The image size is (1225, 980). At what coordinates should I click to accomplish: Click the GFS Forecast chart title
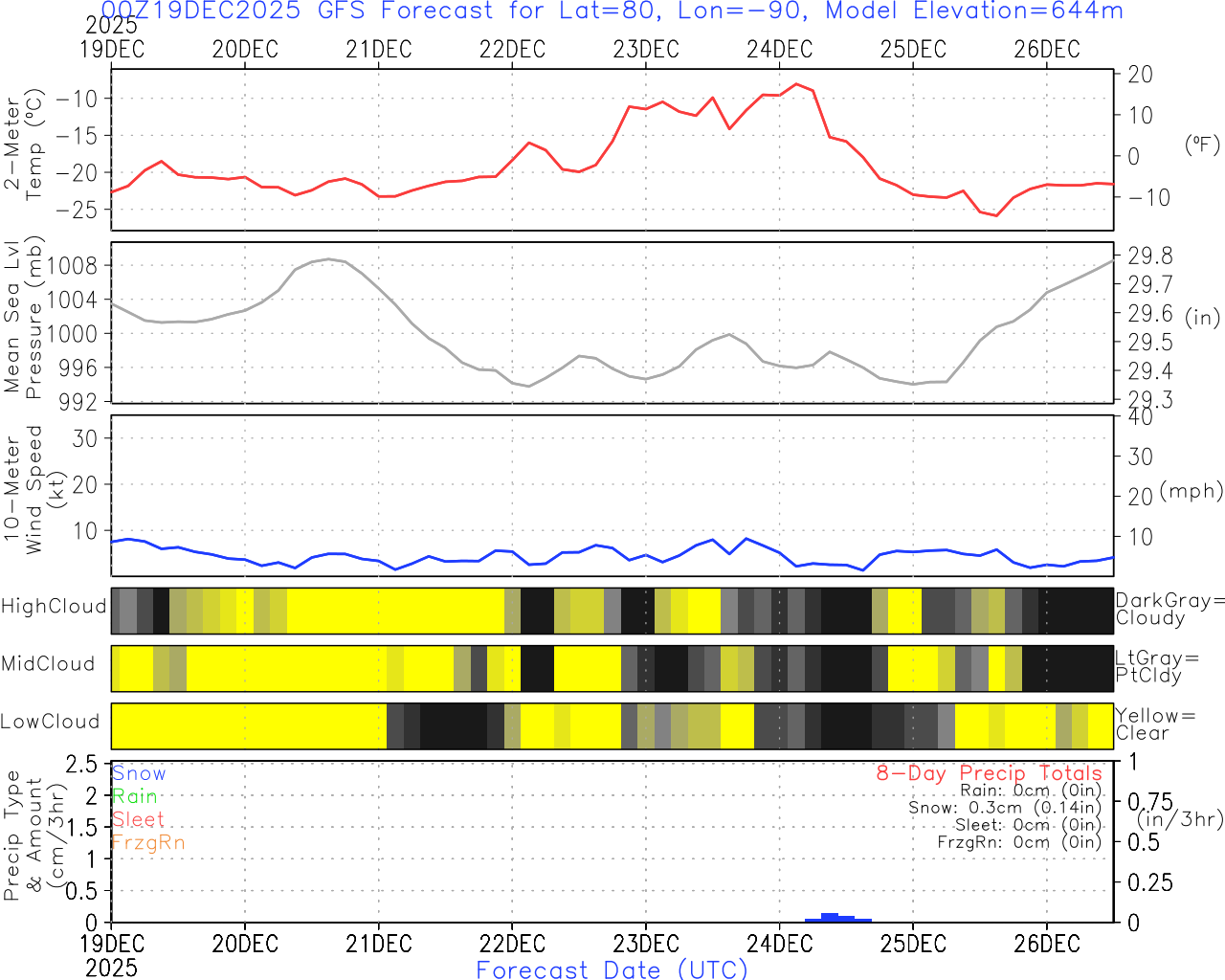tap(612, 11)
